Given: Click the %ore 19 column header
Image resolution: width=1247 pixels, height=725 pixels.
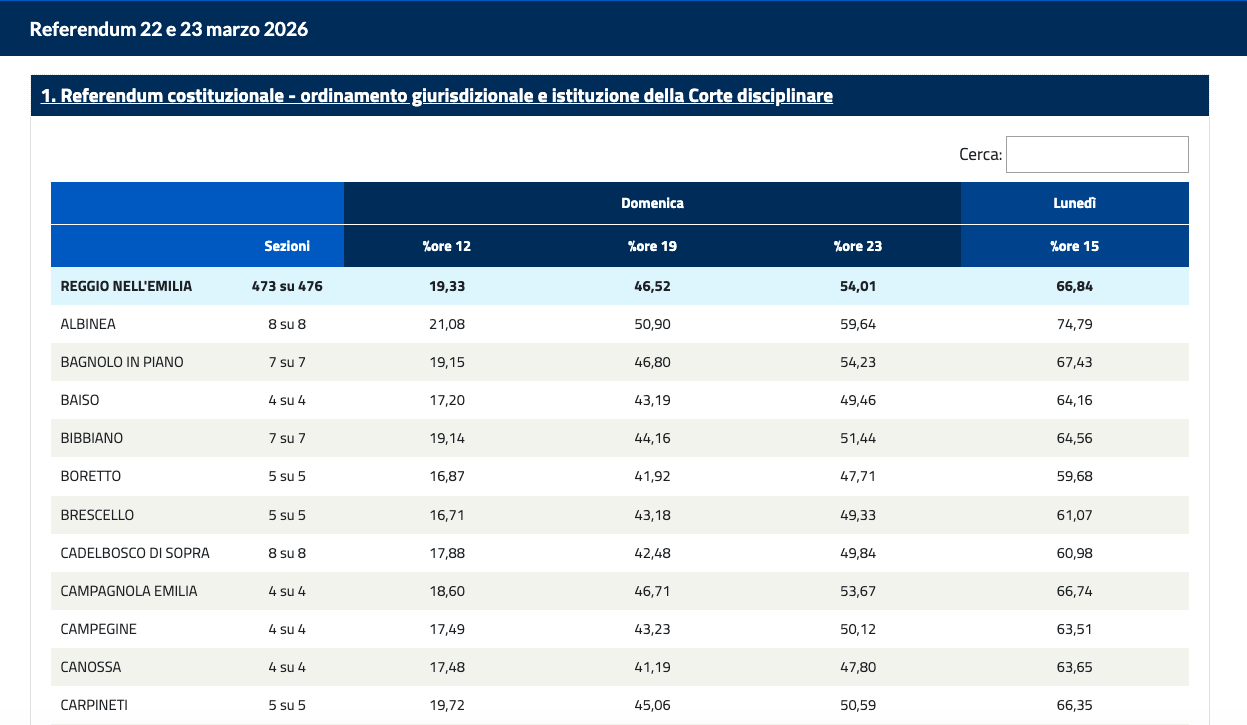Looking at the screenshot, I should coord(652,246).
